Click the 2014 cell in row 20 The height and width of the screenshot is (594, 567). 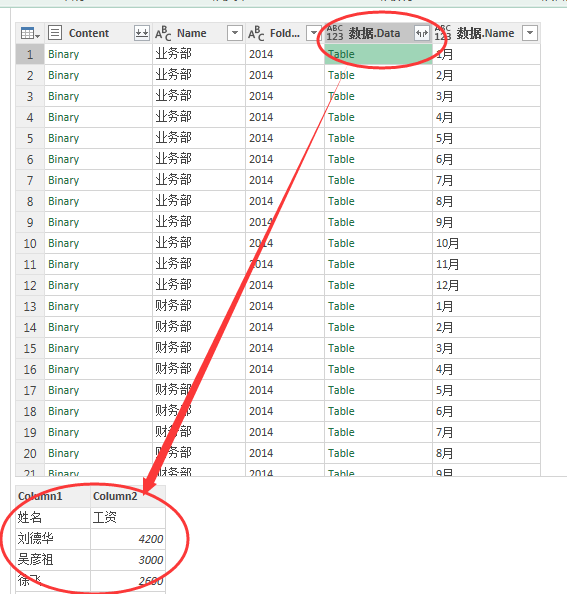pyautogui.click(x=285, y=453)
